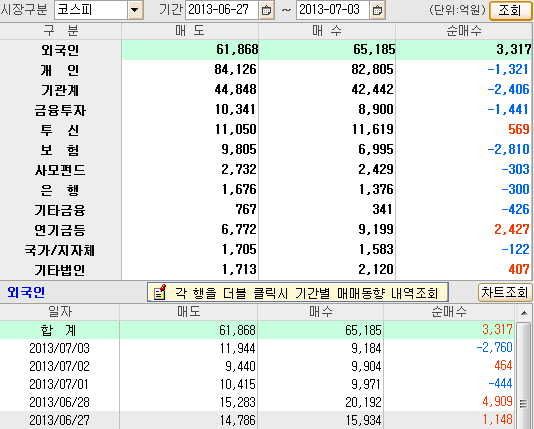Click 연기금등 net buying value 2,427

pos(512,230)
